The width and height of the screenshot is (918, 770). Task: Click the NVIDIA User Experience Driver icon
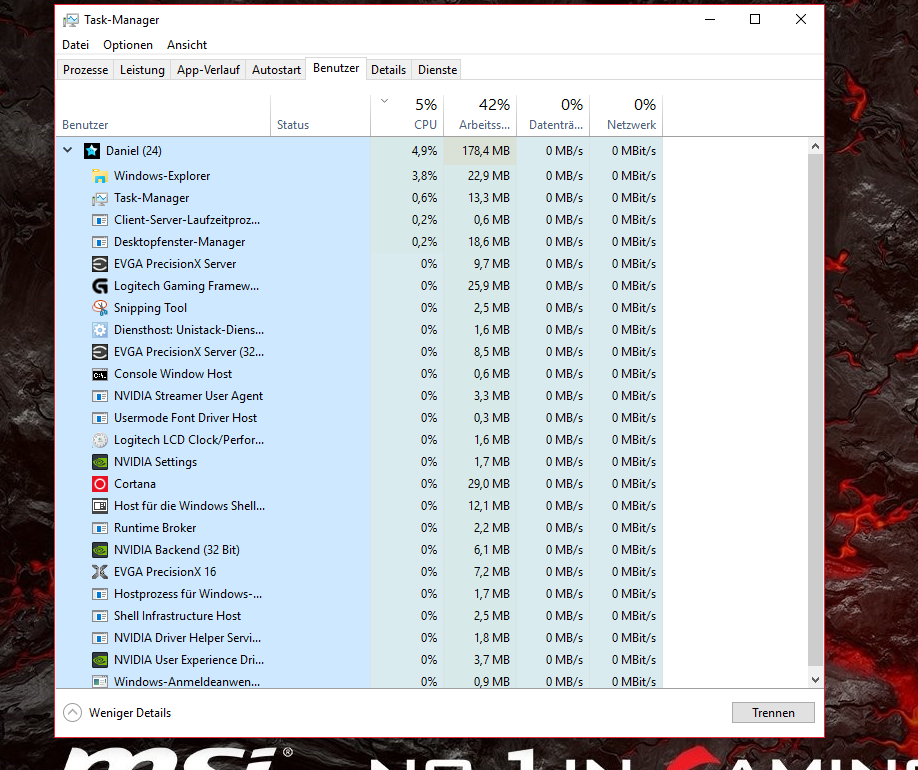(x=100, y=660)
